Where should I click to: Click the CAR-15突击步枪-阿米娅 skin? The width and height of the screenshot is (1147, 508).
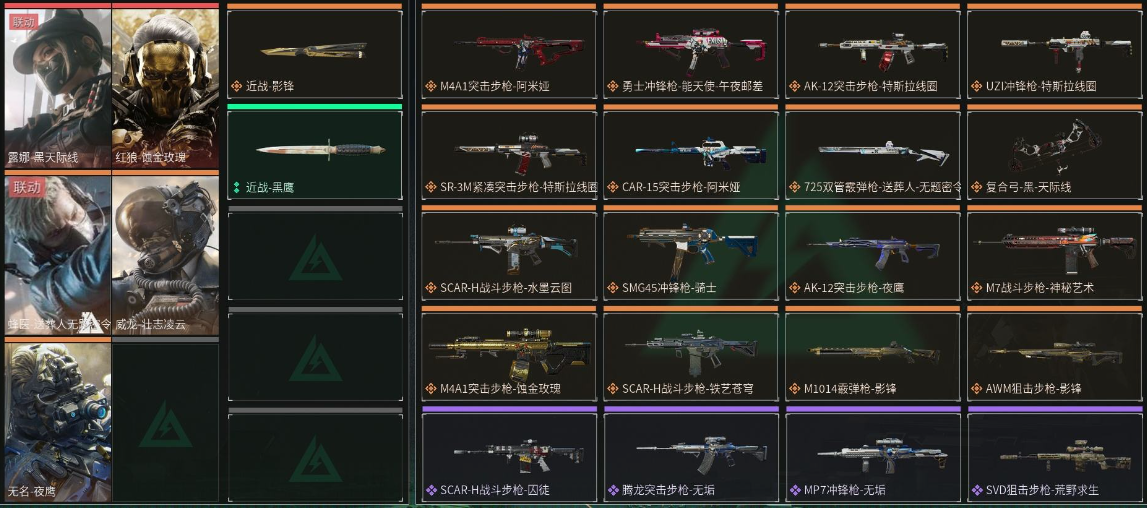pyautogui.click(x=691, y=154)
